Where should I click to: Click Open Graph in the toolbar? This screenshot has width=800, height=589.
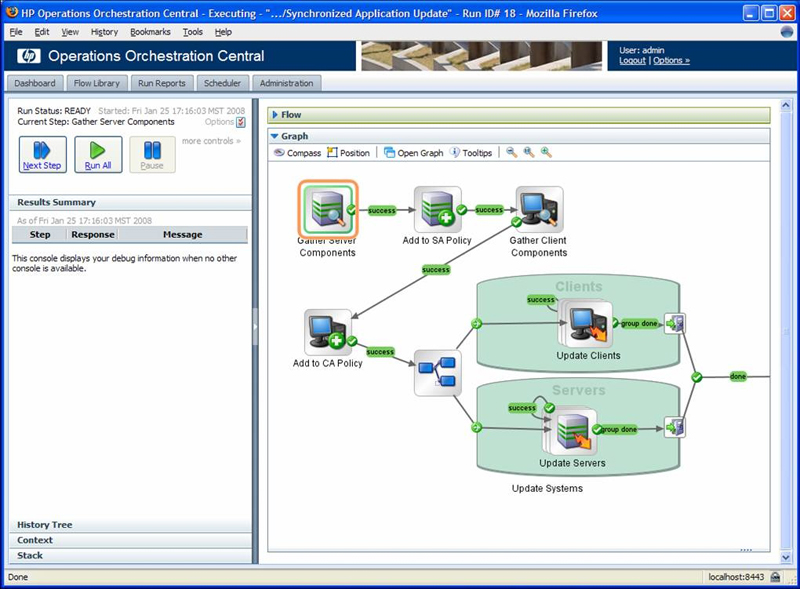pos(414,153)
